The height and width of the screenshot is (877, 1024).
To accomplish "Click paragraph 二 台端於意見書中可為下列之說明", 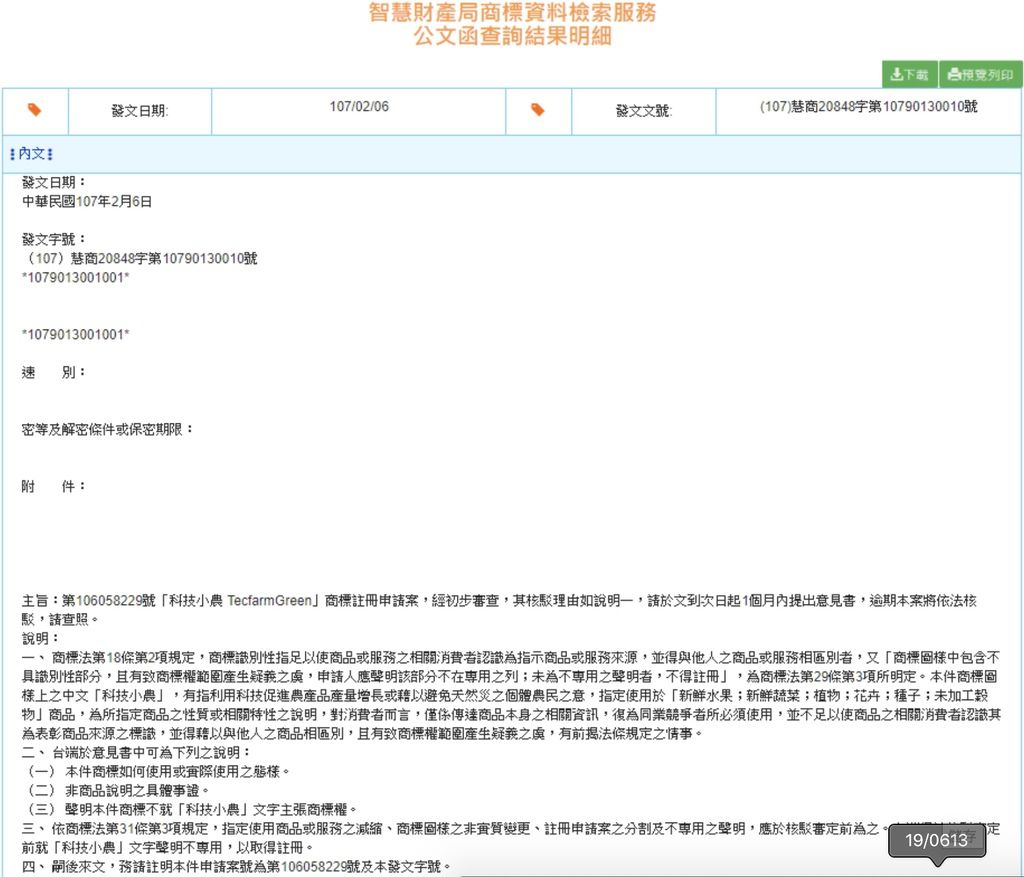I will 136,752.
